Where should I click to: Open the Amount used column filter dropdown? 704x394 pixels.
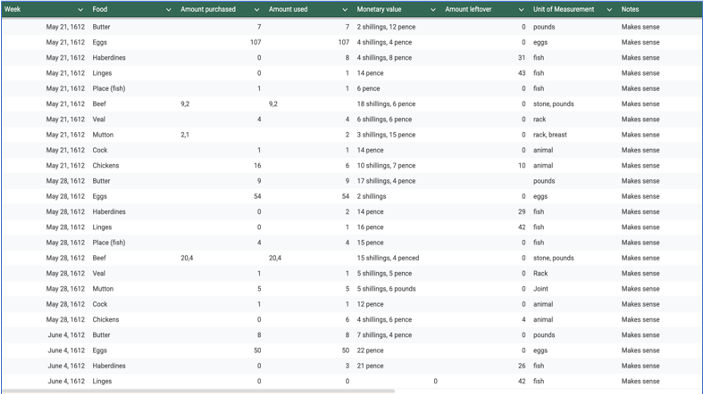click(x=344, y=9)
